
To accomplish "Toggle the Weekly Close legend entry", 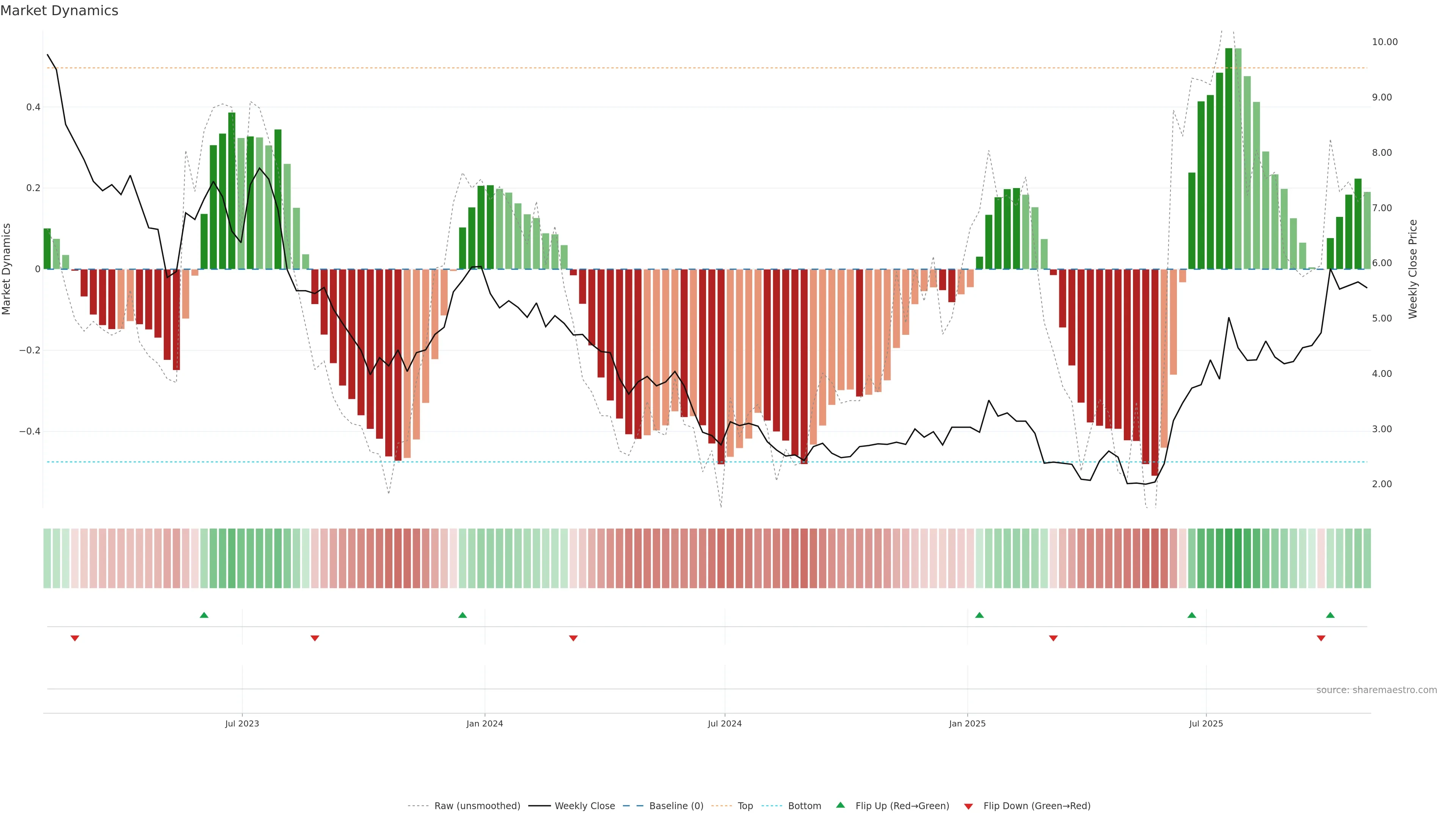I will click(584, 806).
